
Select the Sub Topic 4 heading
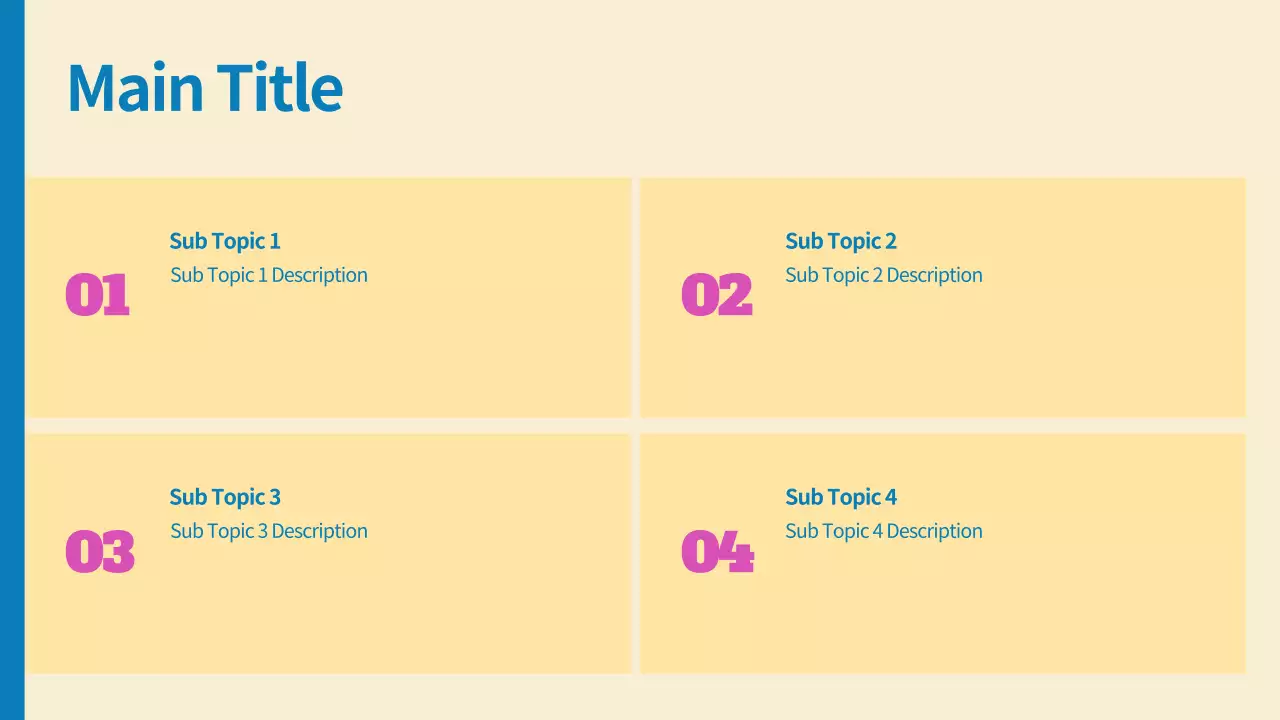click(x=841, y=497)
